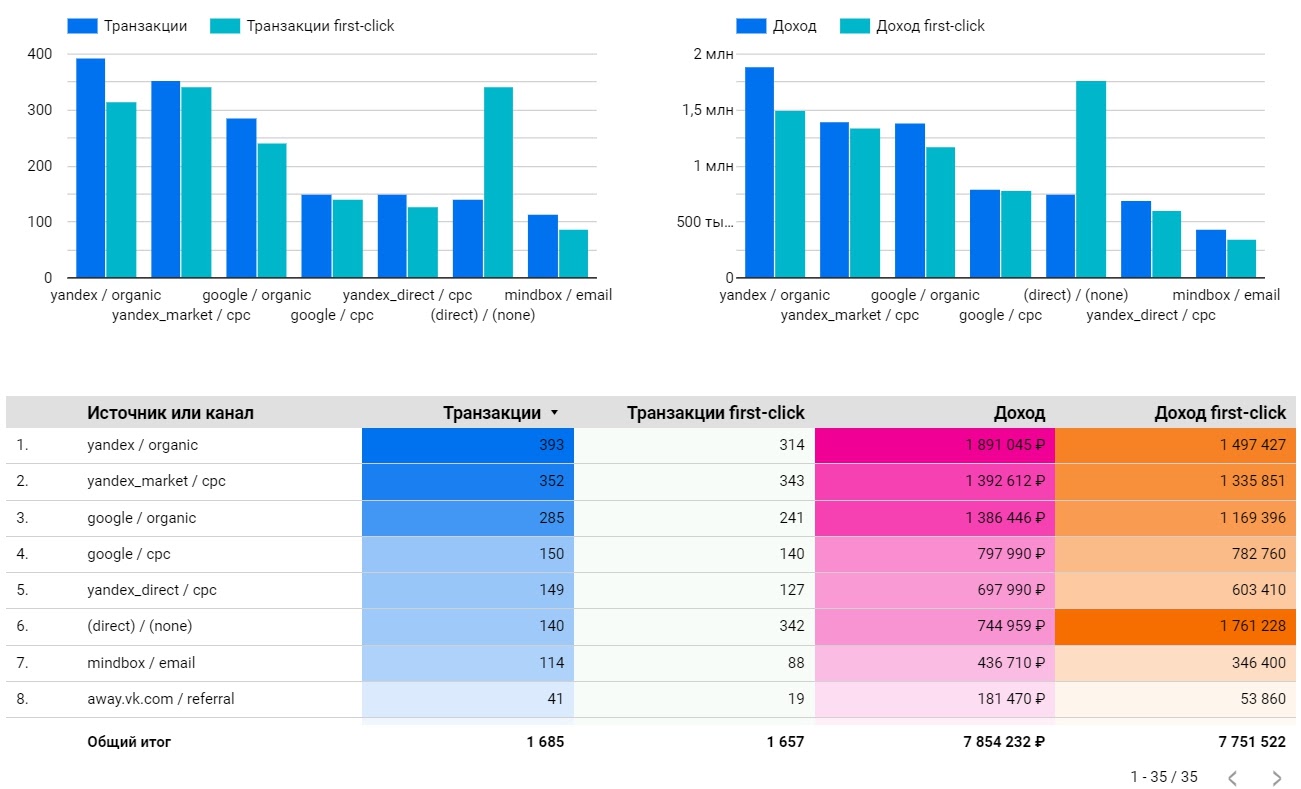Sort table by Источник или канал header

point(170,413)
